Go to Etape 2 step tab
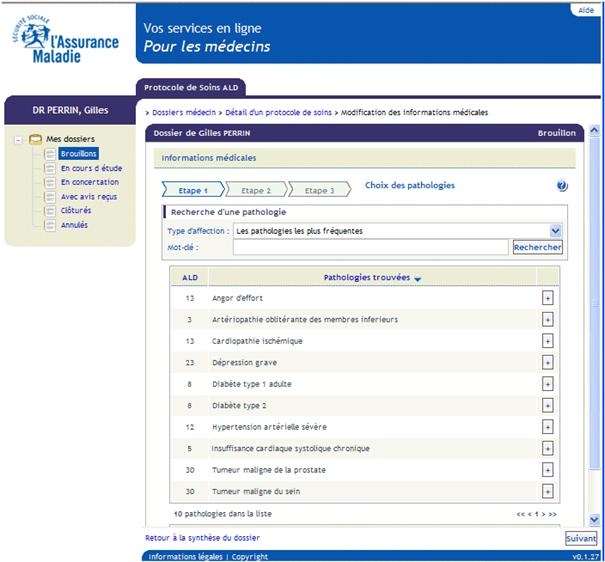Image resolution: width=605 pixels, height=562 pixels. [x=256, y=190]
